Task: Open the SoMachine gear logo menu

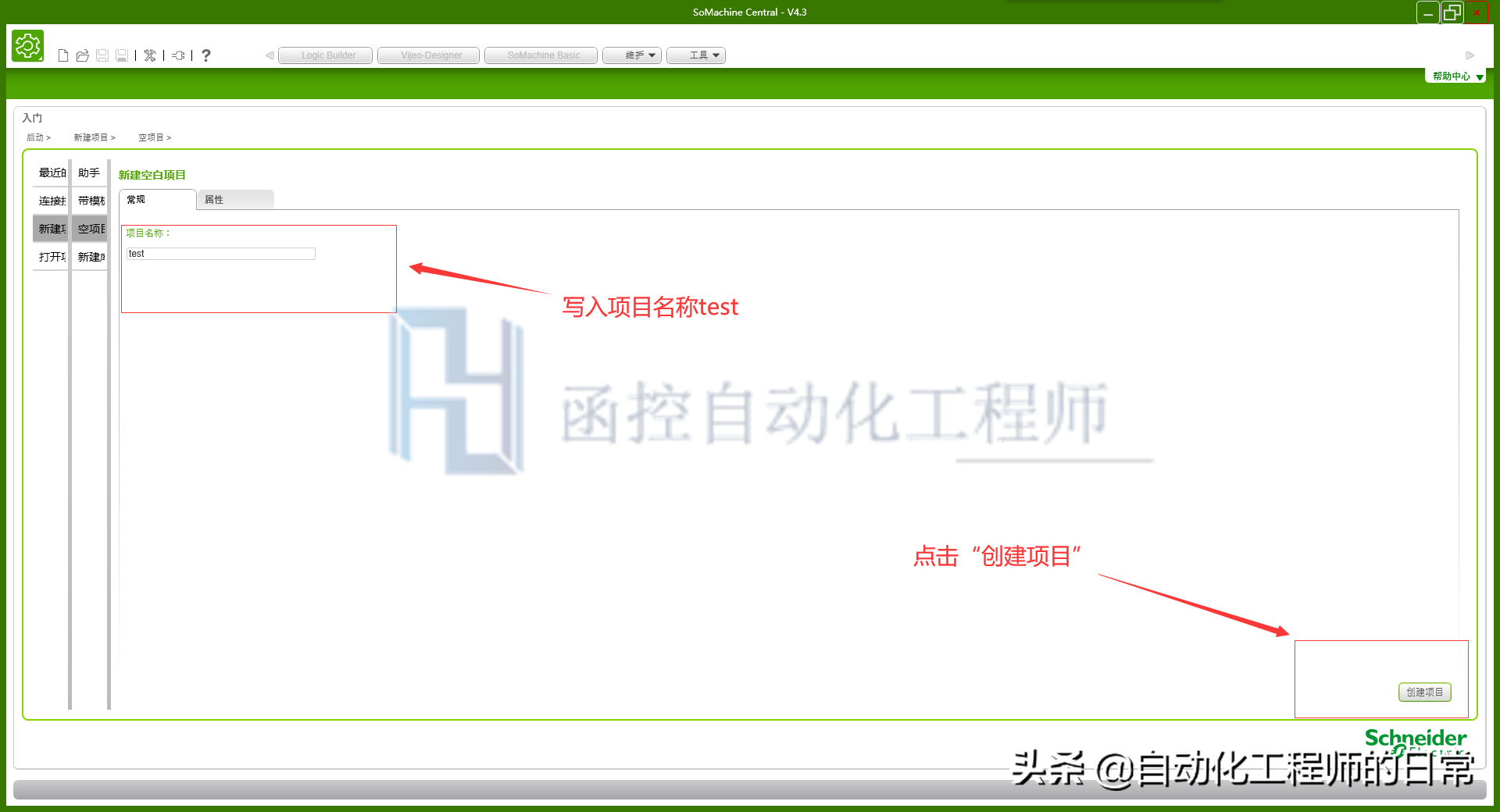Action: (27, 46)
